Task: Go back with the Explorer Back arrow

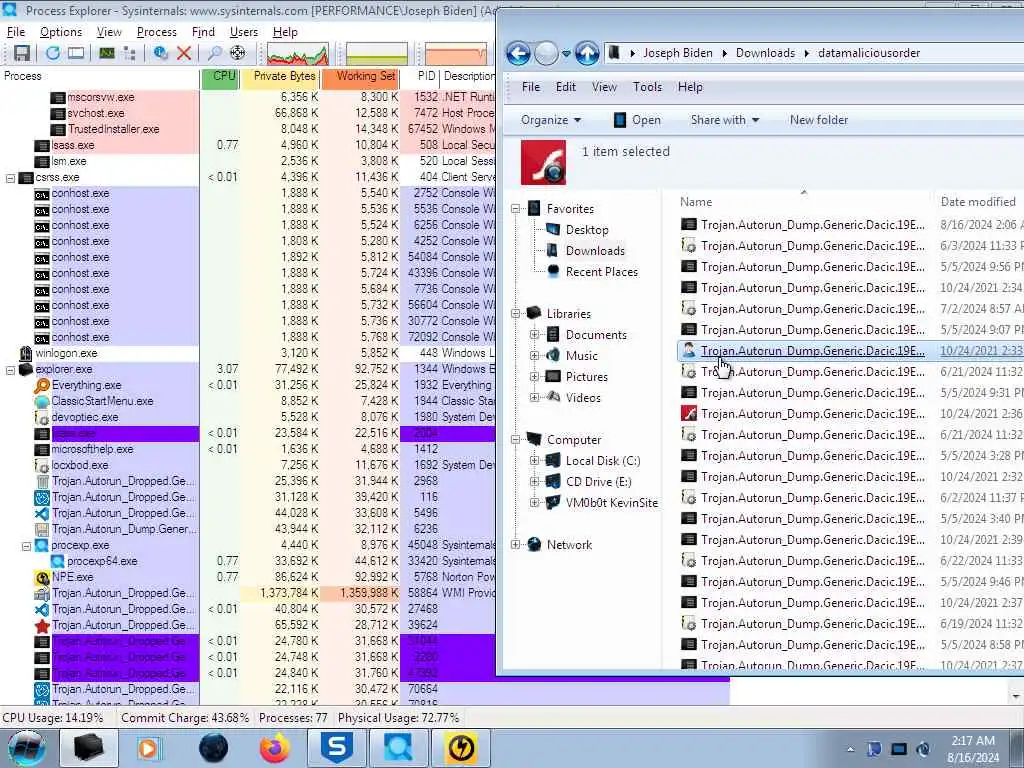Action: click(519, 54)
